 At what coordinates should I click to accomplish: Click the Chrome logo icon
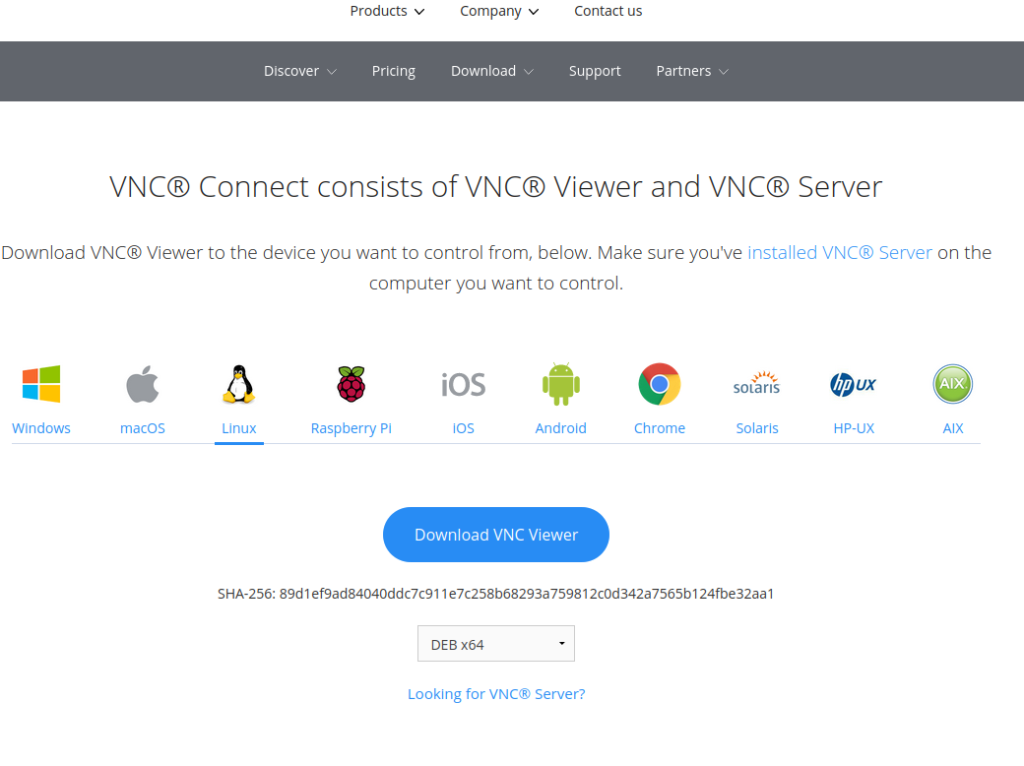tap(660, 384)
